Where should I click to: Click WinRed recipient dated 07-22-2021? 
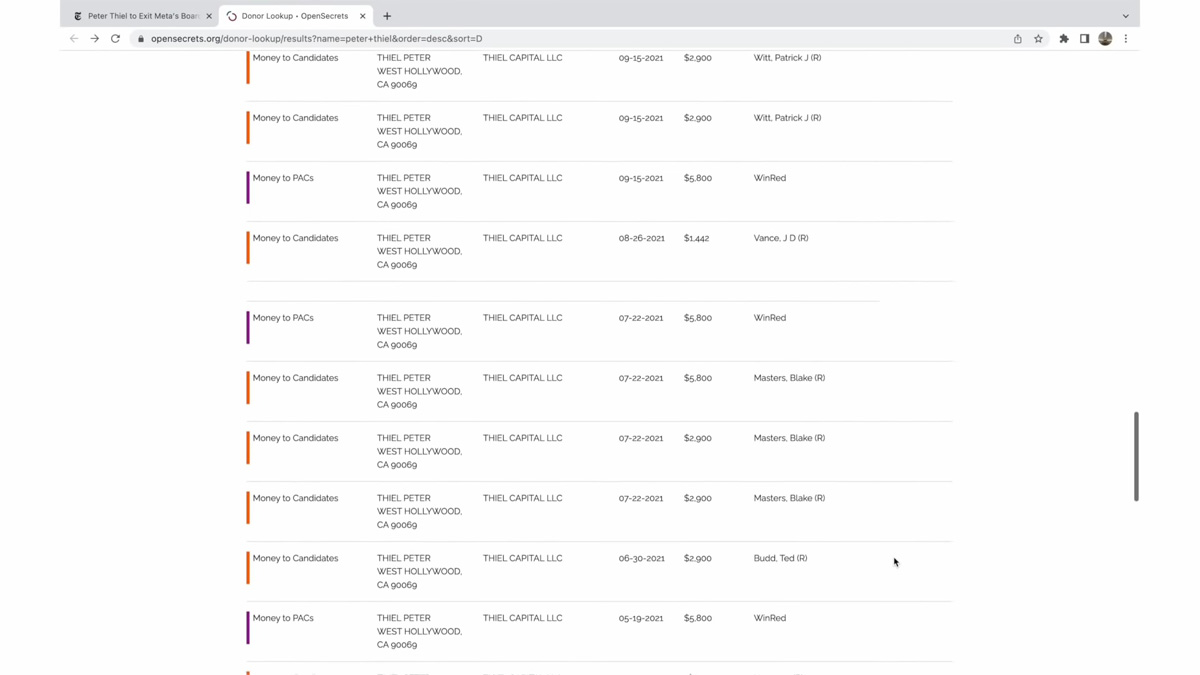(770, 318)
